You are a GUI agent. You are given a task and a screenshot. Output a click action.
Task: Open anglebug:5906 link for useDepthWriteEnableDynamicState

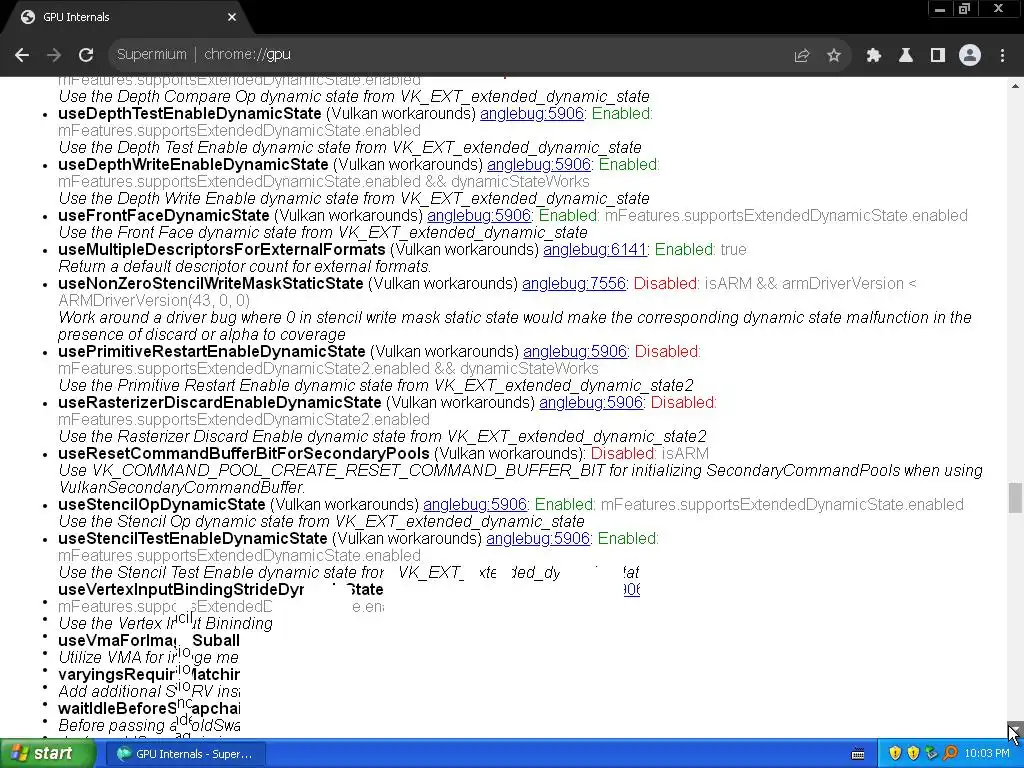(x=539, y=165)
